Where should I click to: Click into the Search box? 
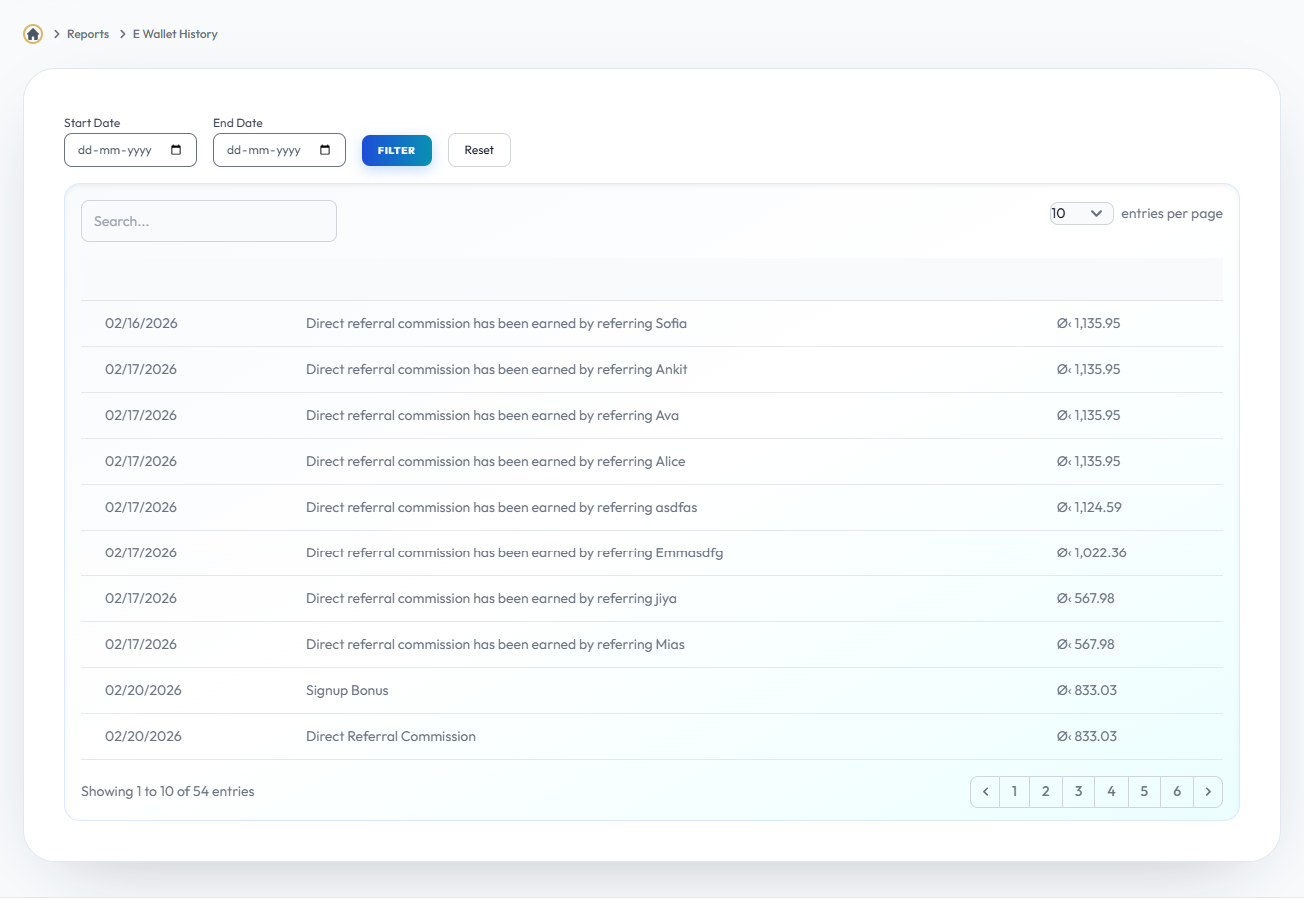point(209,221)
